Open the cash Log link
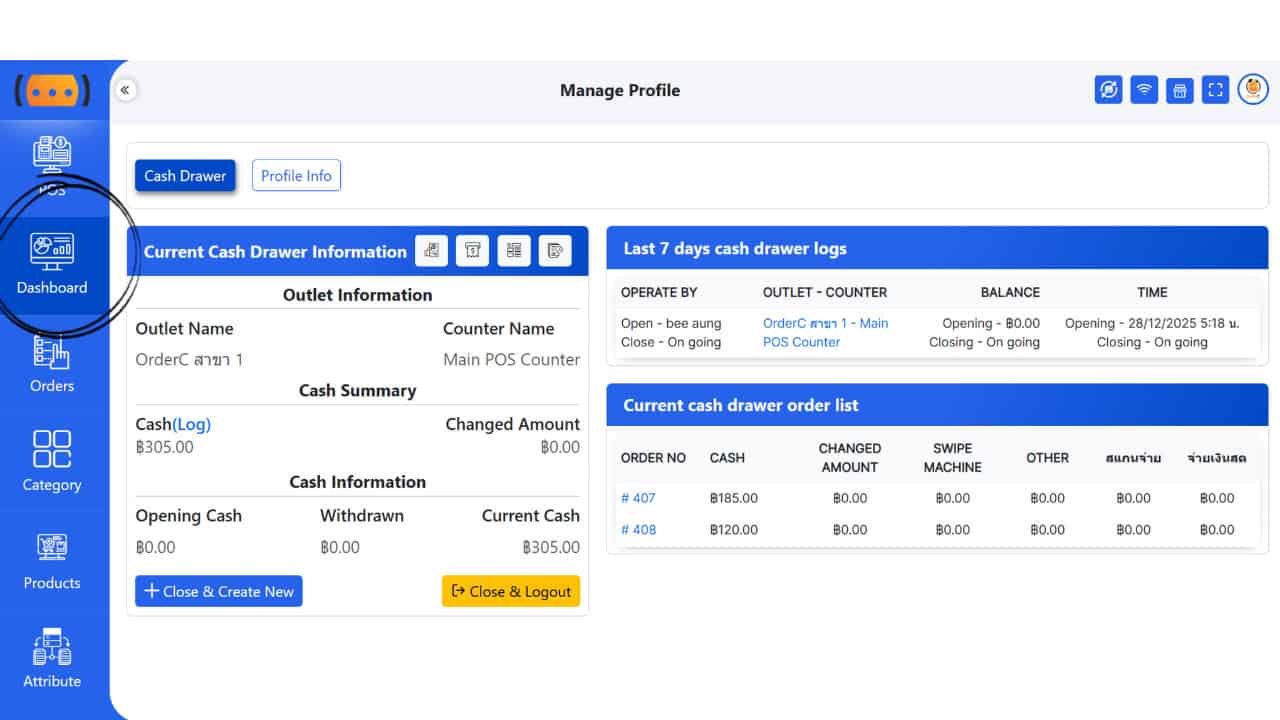Viewport: 1280px width, 720px height. (x=192, y=424)
